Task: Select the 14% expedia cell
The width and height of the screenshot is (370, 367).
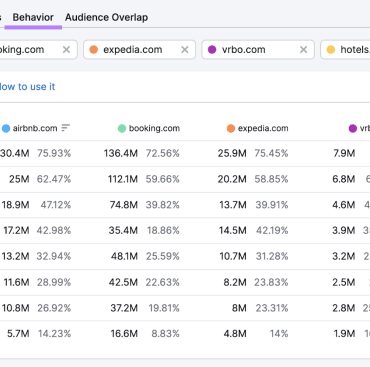Action: click(x=279, y=334)
